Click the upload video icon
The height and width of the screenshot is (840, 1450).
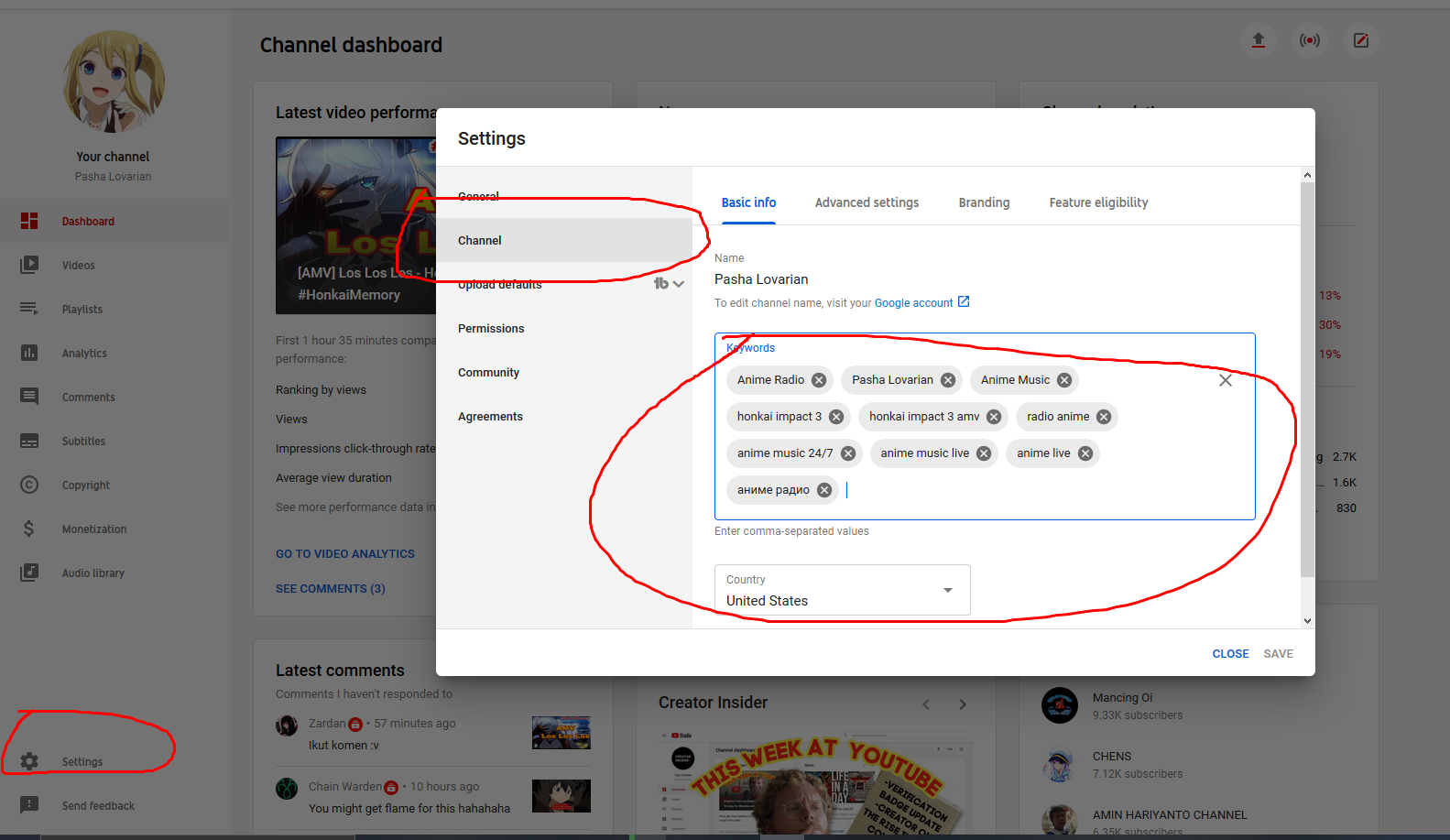tap(1259, 40)
